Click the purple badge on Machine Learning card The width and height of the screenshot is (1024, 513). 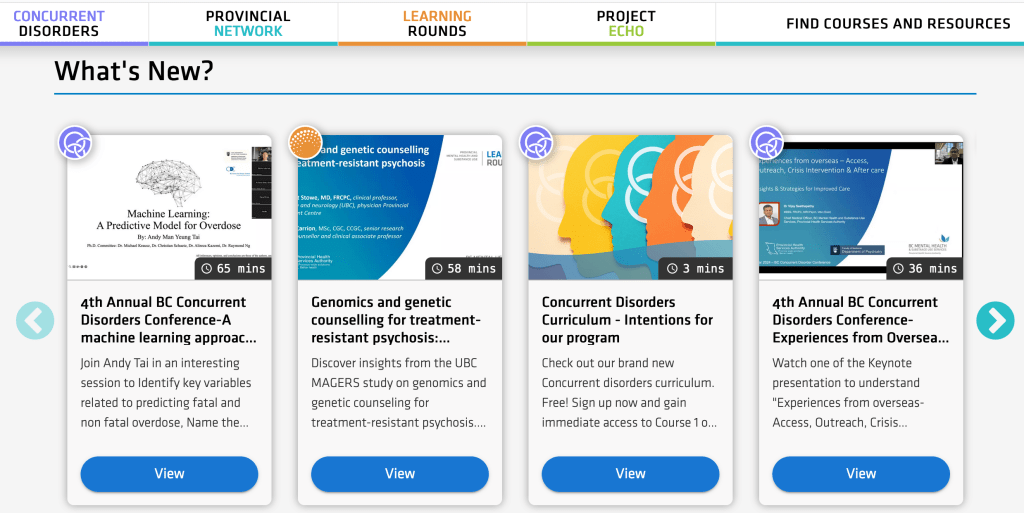(75, 143)
